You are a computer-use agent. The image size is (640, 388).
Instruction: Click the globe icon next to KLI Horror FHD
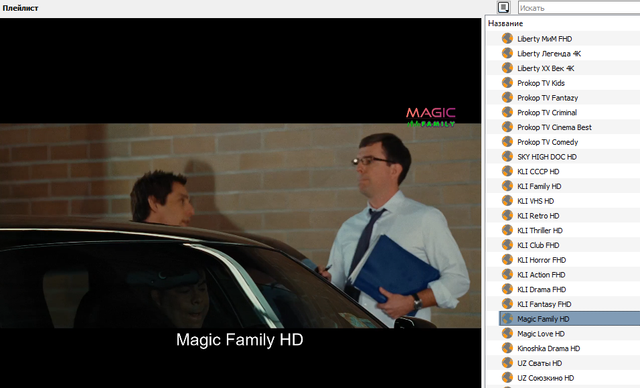pos(507,259)
